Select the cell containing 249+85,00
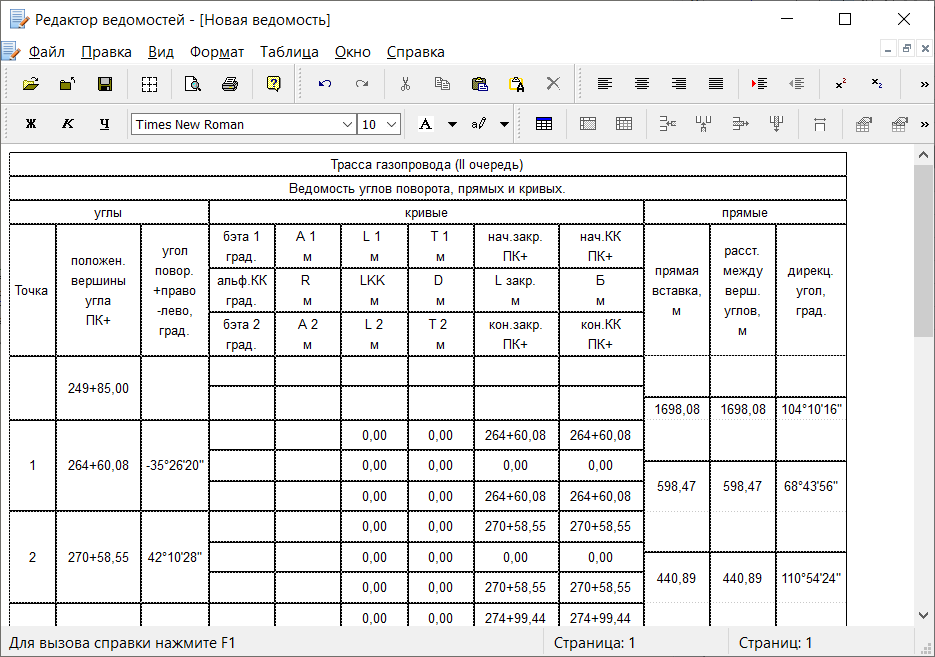935x657 pixels. pos(98,387)
